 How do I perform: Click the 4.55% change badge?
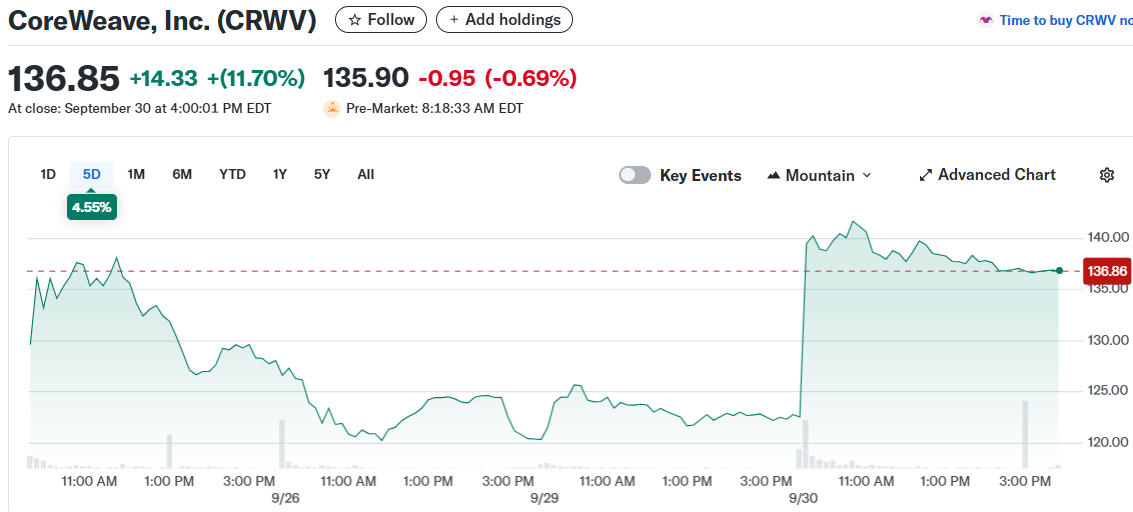click(92, 208)
